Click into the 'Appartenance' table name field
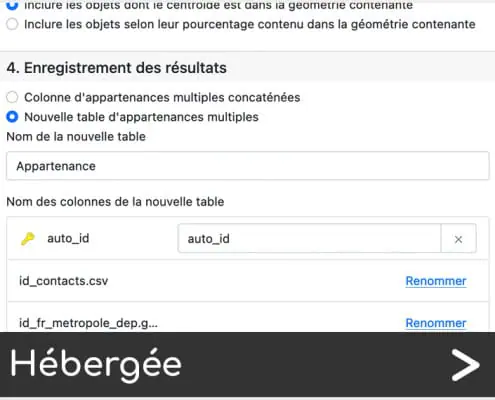This screenshot has width=495, height=400. tap(248, 166)
